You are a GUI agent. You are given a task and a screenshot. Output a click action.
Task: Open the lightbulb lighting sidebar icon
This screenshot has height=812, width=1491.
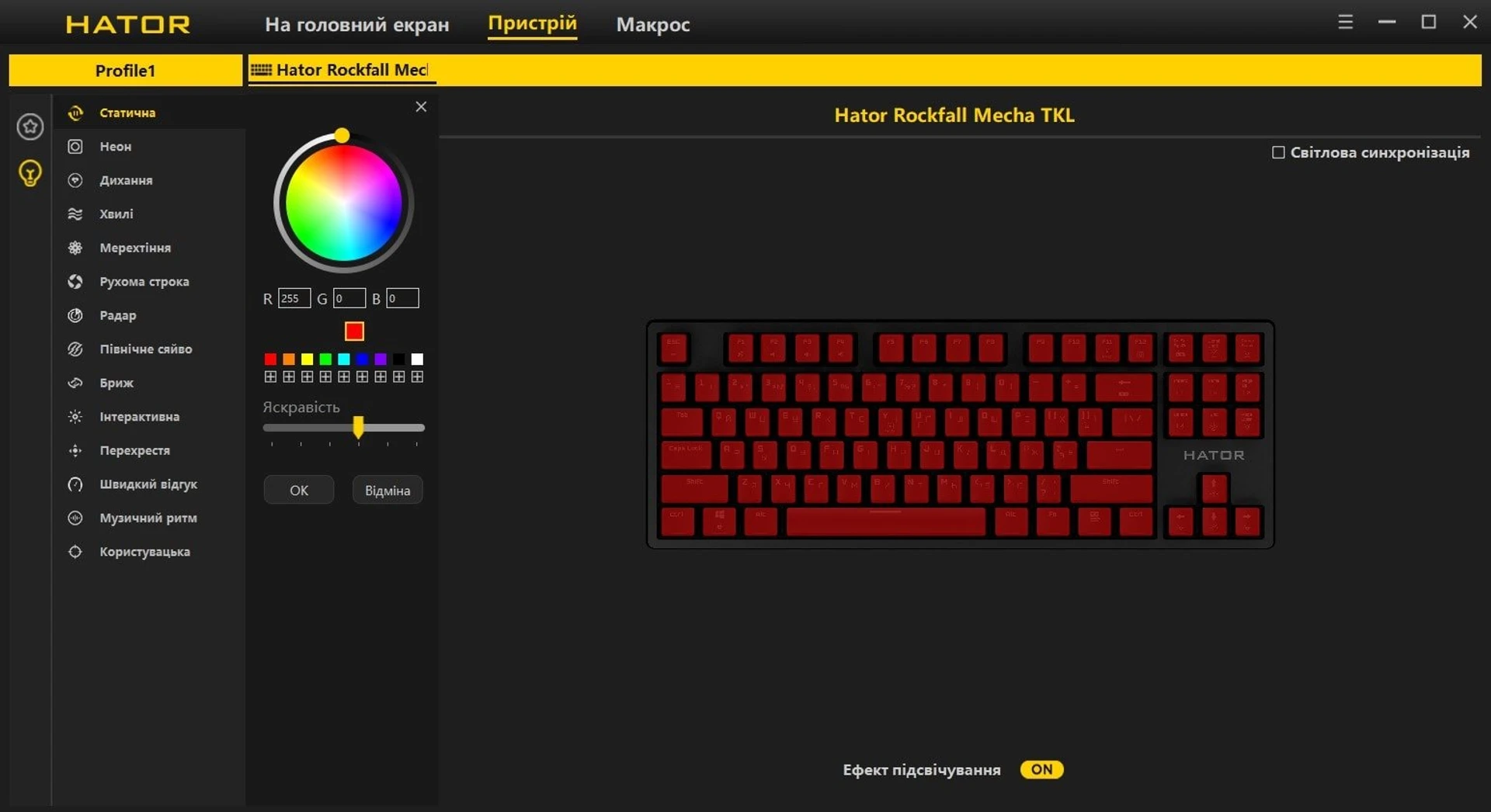click(30, 173)
